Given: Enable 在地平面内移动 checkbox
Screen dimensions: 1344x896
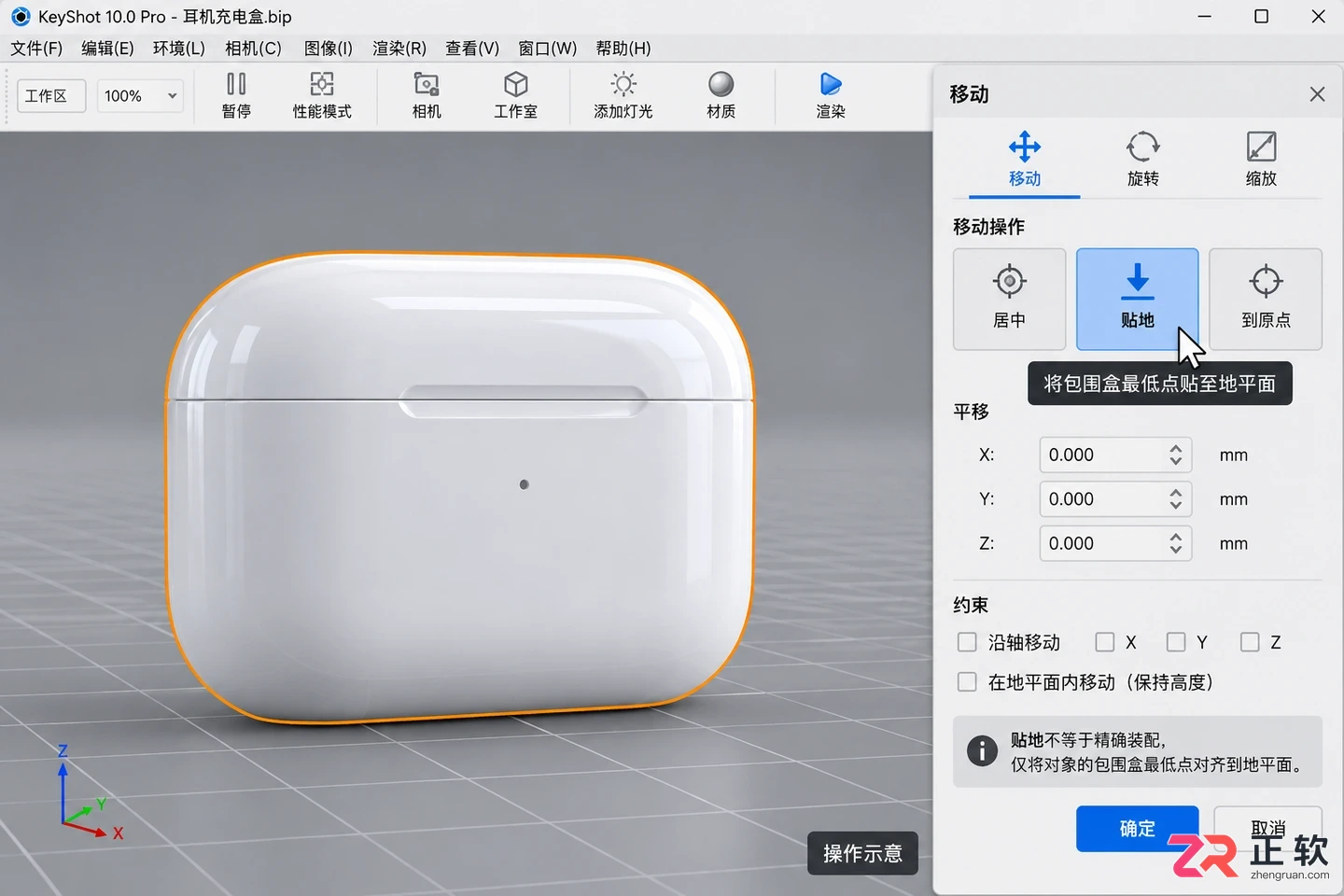Looking at the screenshot, I should pyautogui.click(x=967, y=682).
